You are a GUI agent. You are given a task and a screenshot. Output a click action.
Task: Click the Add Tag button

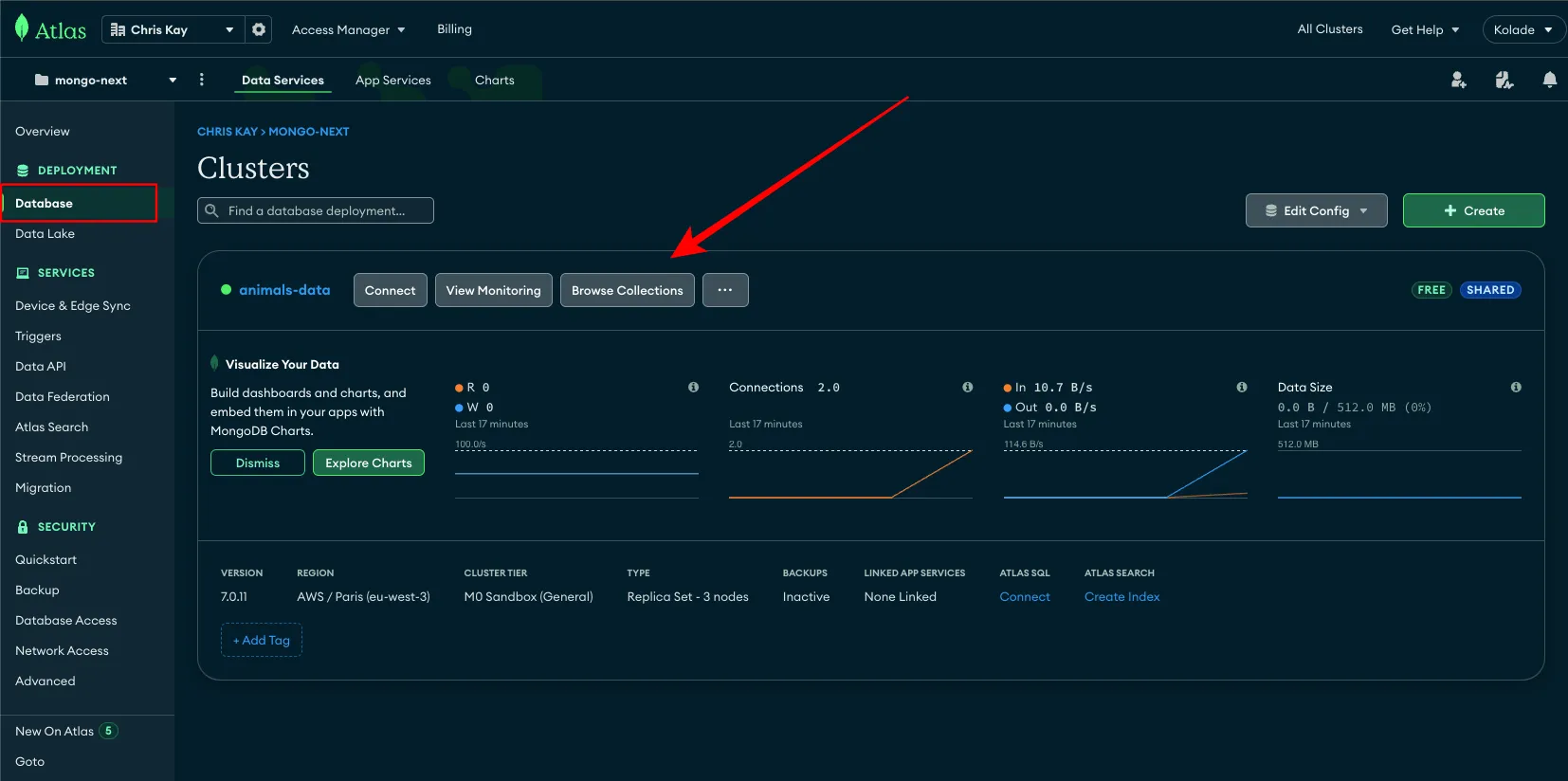coord(262,640)
